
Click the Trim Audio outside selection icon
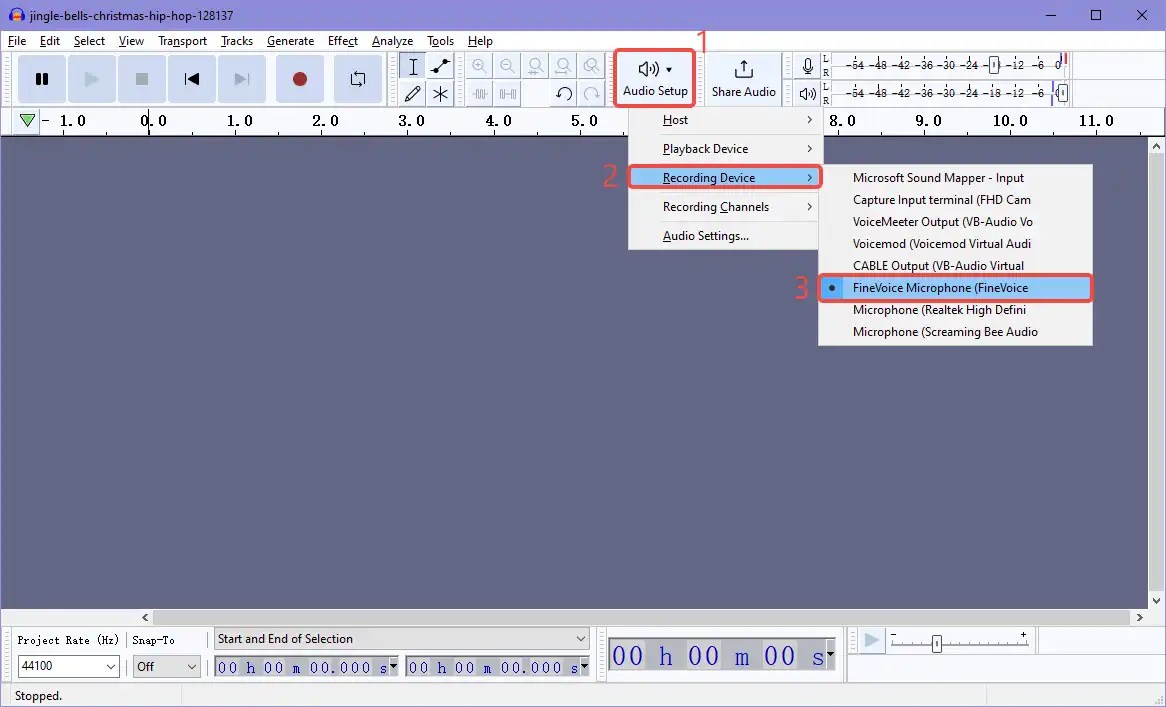point(481,94)
